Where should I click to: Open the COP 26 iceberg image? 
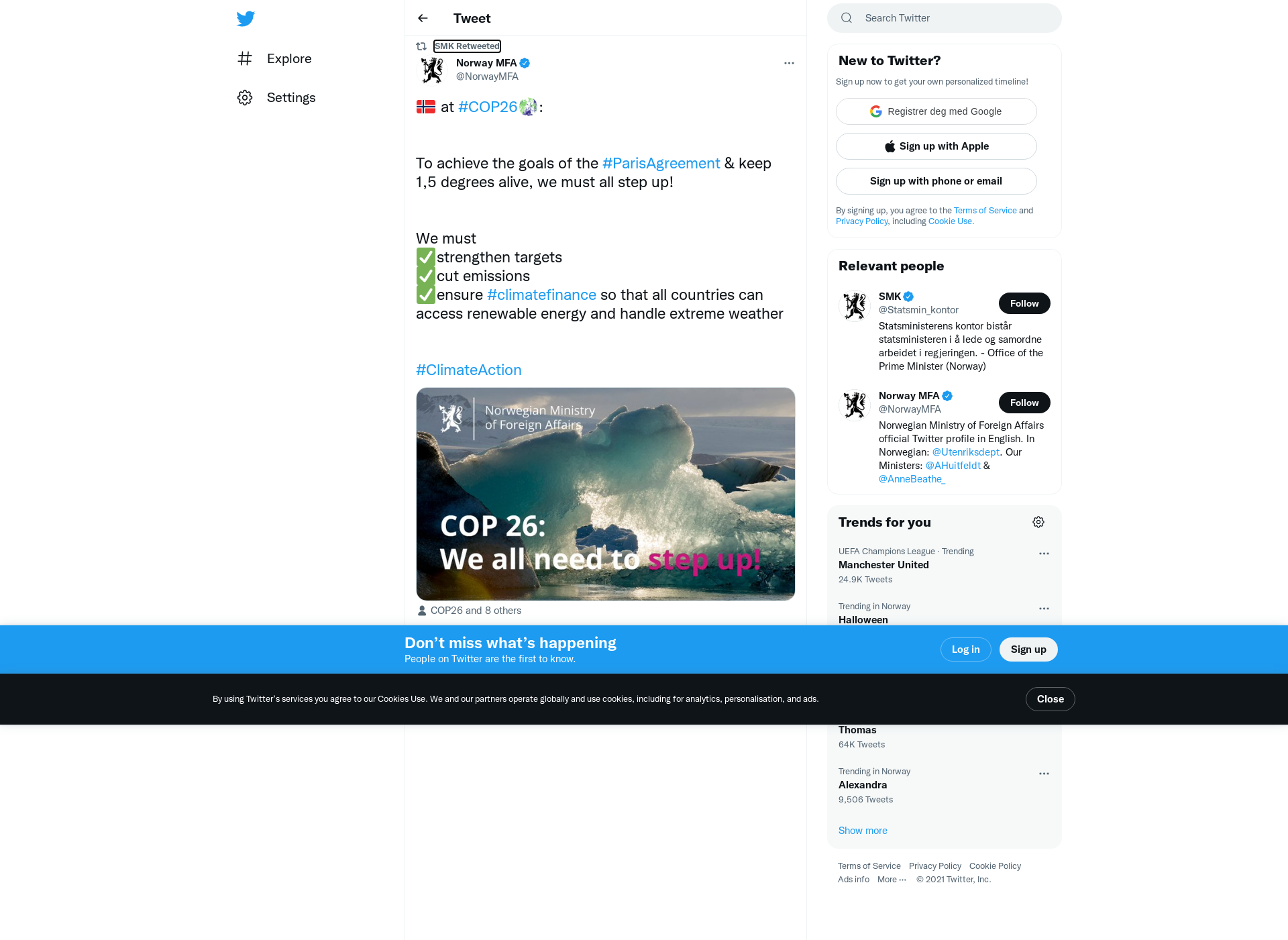(605, 494)
